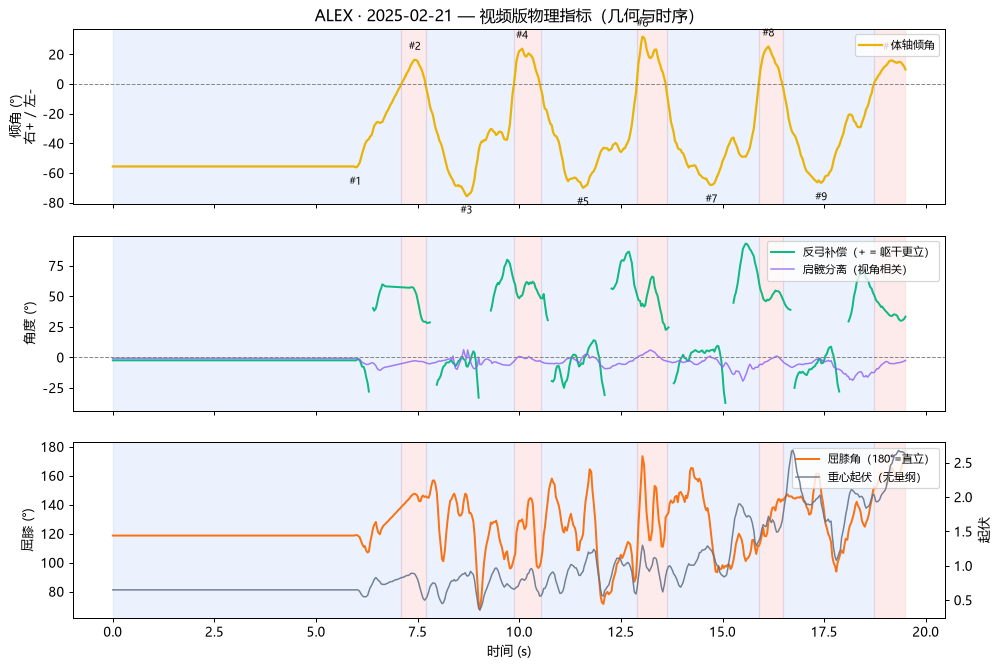
Task: Click the 17.5 tick on the time axis
Action: [825, 632]
